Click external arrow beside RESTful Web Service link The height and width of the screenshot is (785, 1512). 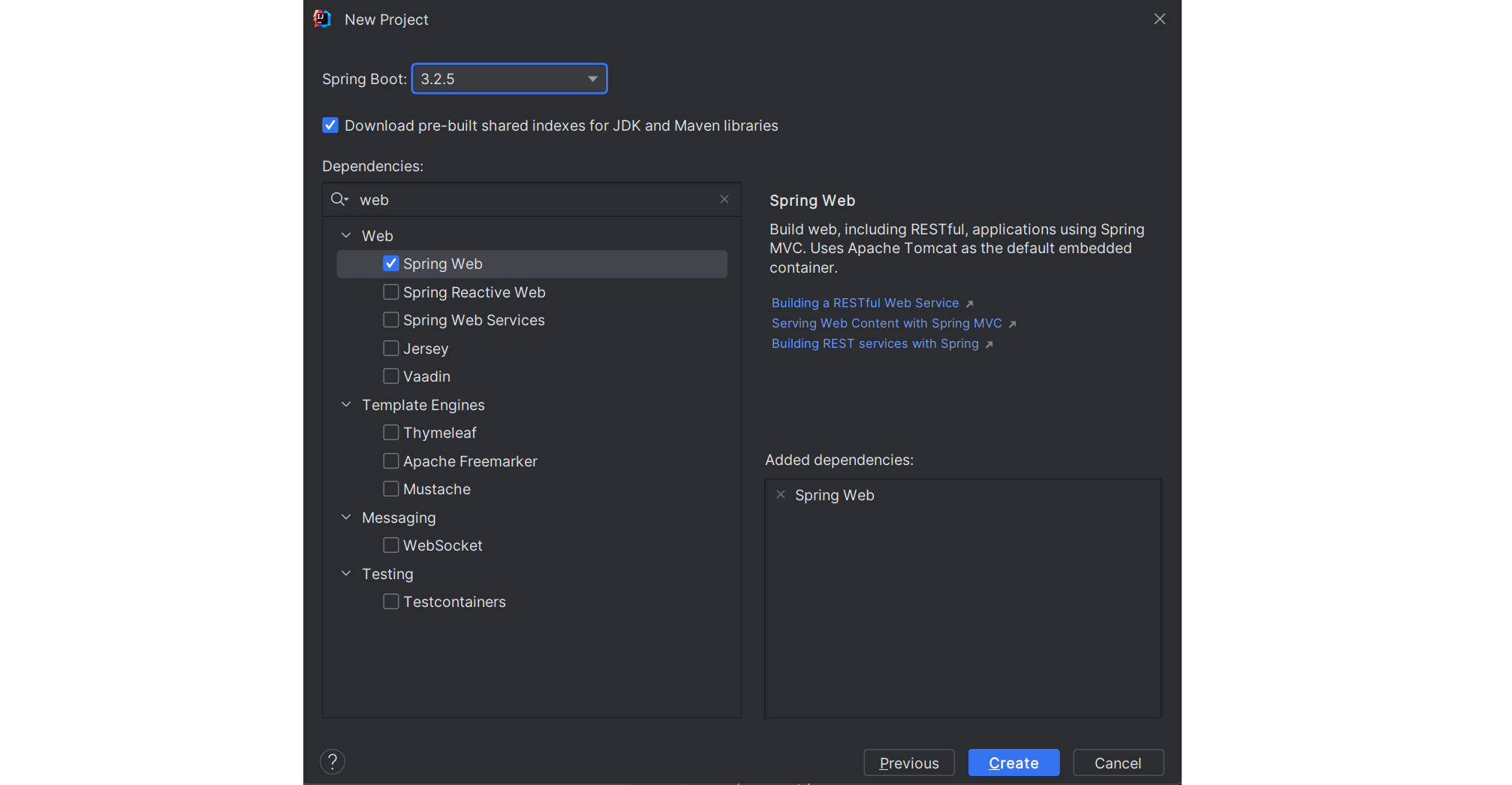click(969, 303)
